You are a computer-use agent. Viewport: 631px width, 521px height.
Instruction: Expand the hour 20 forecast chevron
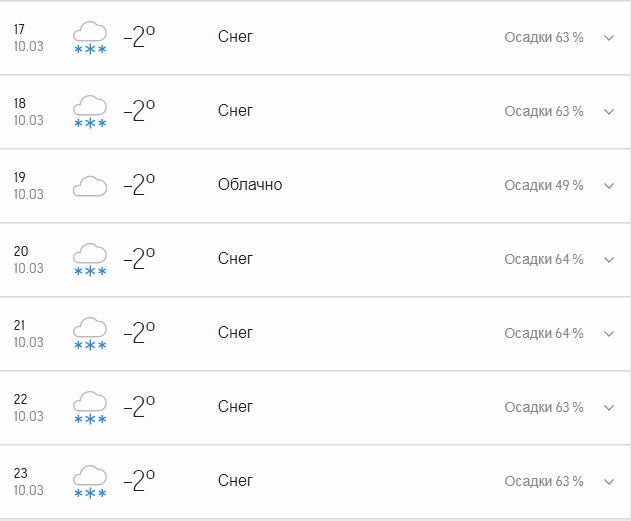(609, 260)
